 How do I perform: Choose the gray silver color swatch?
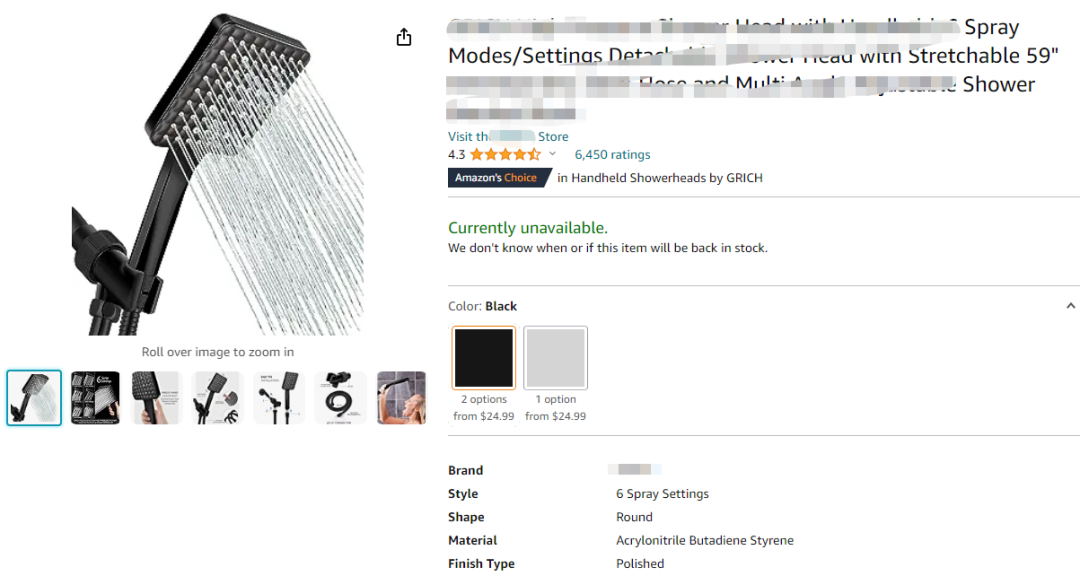point(555,357)
